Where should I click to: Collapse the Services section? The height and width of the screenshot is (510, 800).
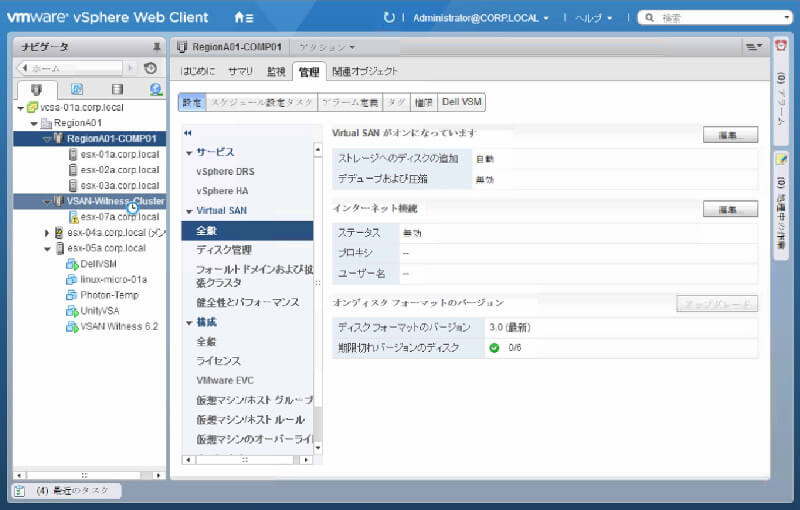(x=189, y=153)
